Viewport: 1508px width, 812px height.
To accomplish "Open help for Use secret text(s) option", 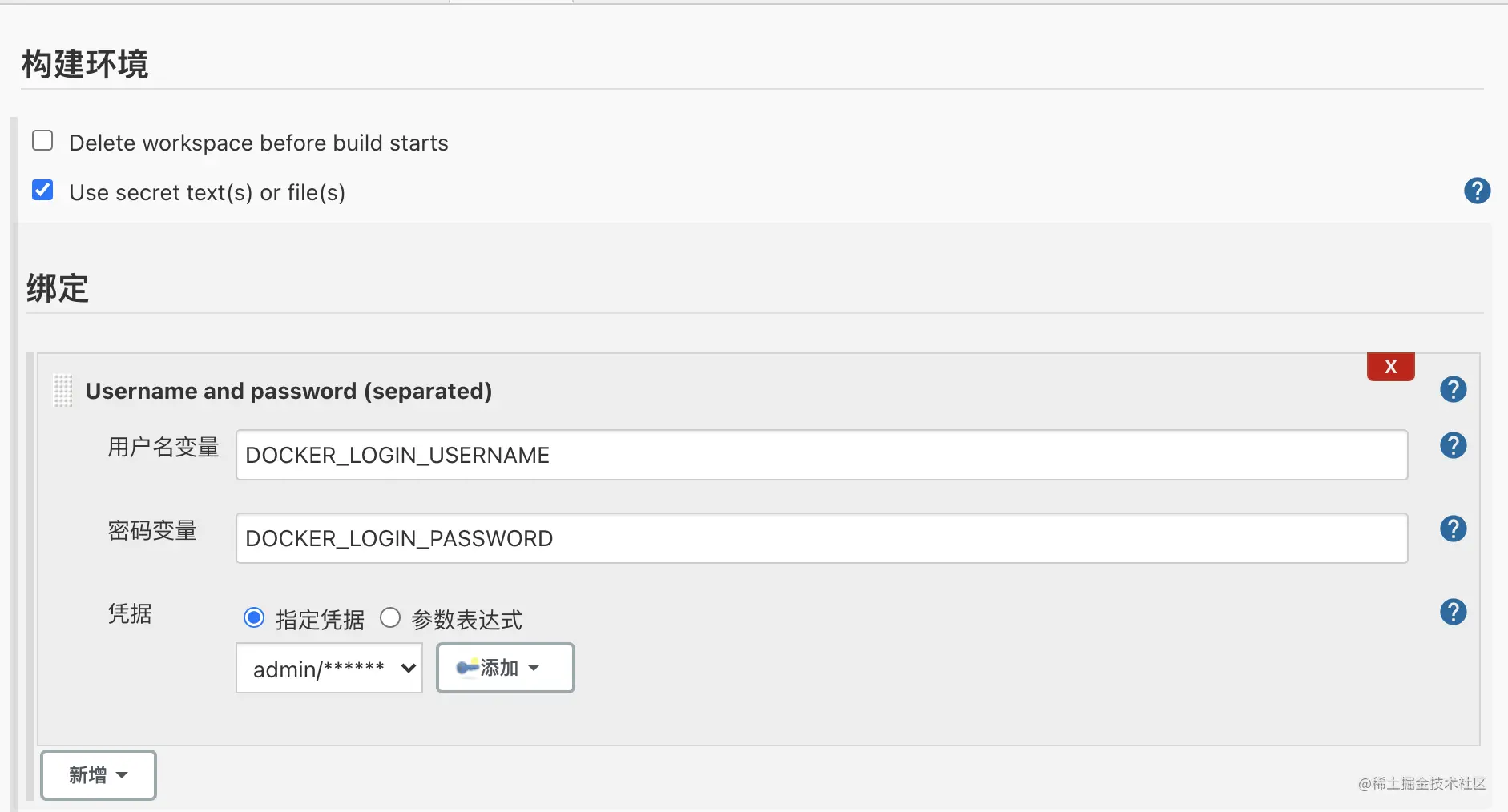I will [x=1477, y=191].
